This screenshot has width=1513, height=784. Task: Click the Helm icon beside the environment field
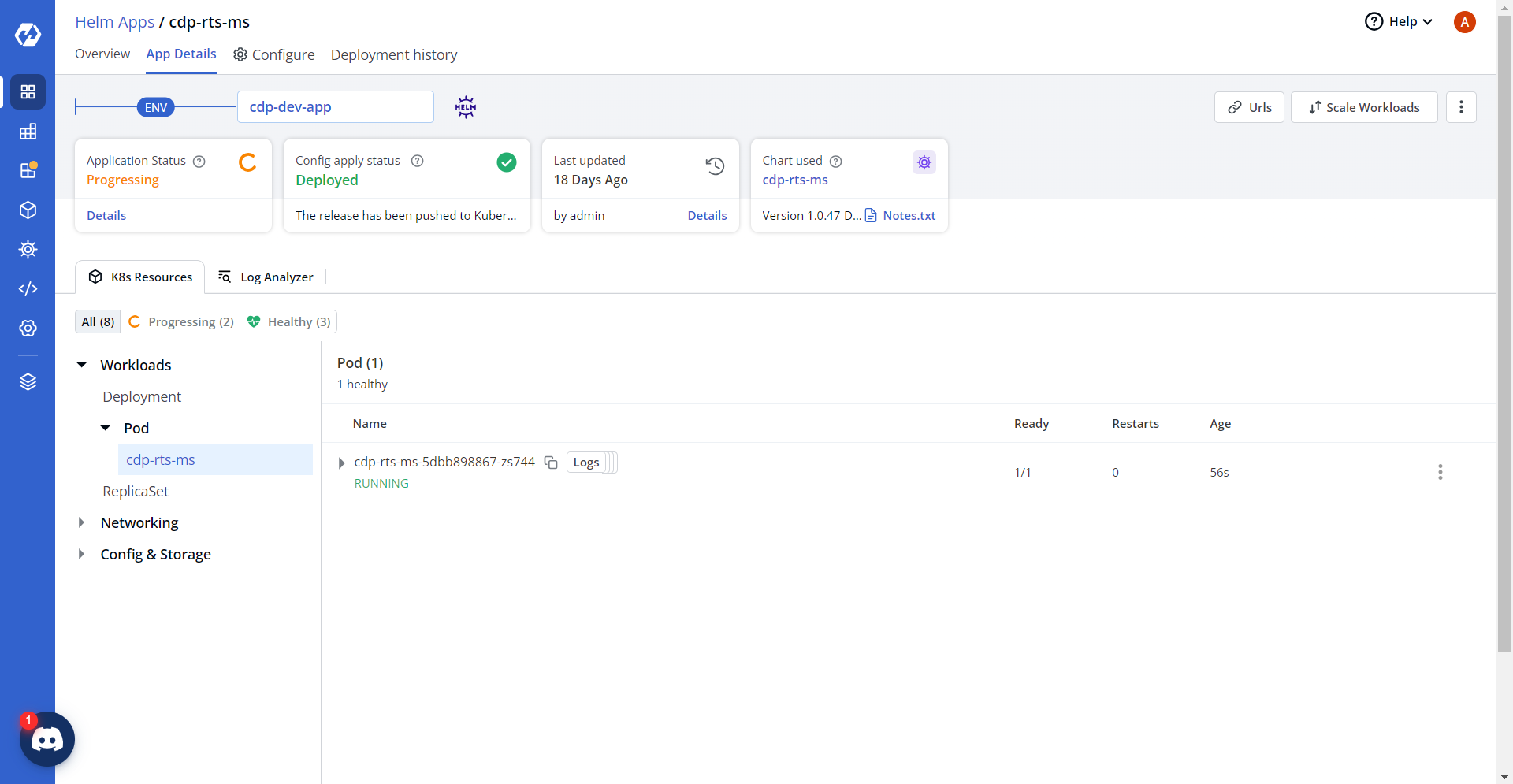click(x=466, y=107)
